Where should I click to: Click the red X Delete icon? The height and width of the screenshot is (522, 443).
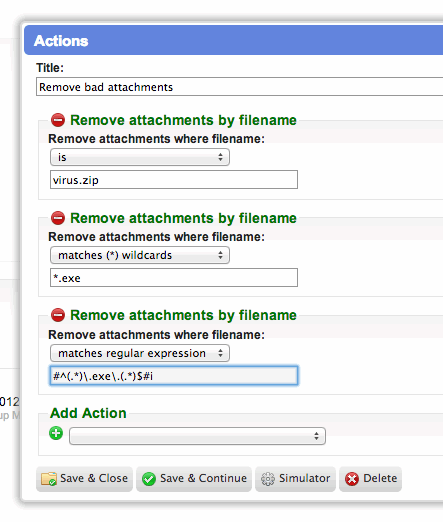352,479
